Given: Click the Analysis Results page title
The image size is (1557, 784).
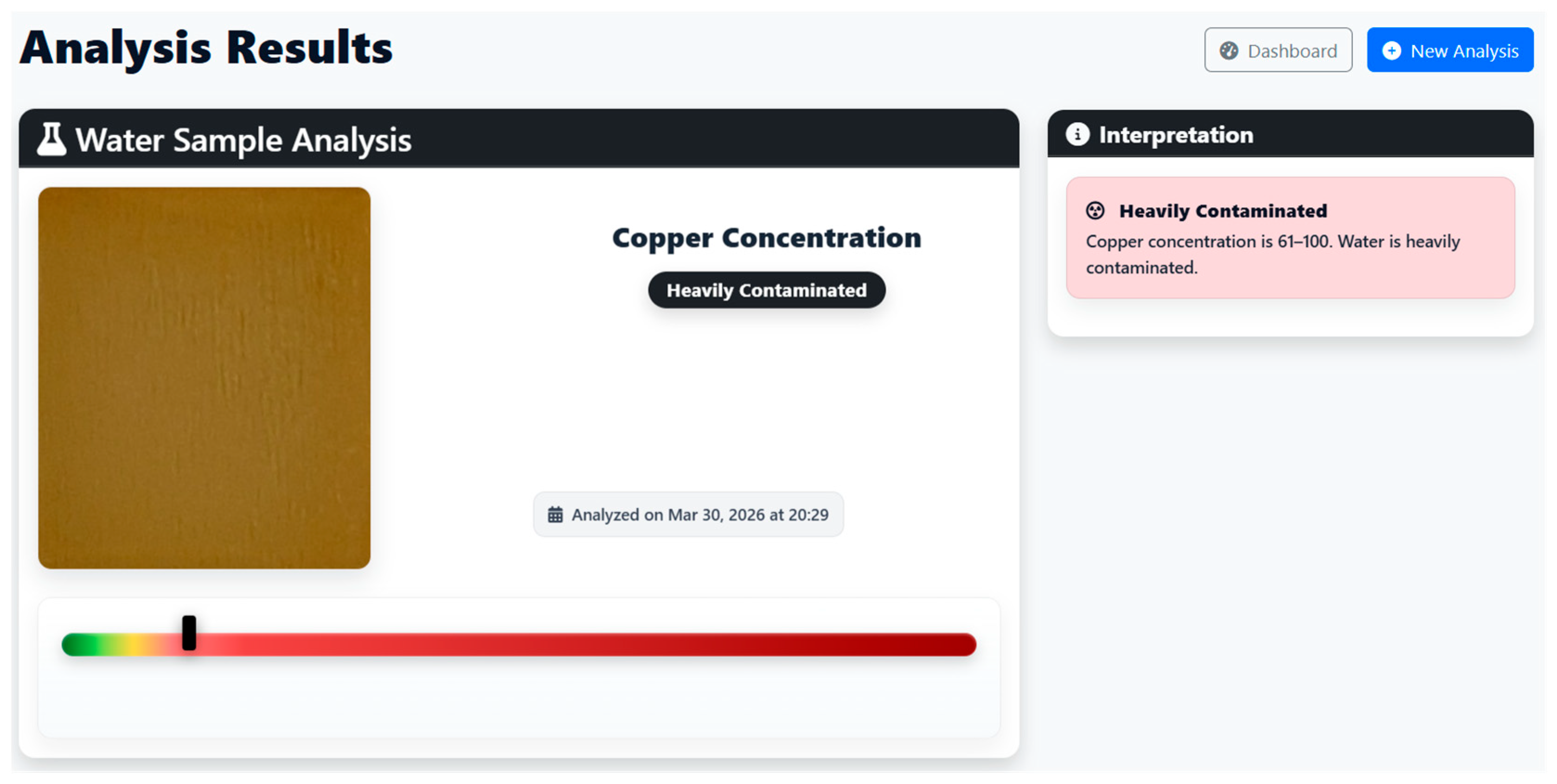Looking at the screenshot, I should pyautogui.click(x=206, y=48).
